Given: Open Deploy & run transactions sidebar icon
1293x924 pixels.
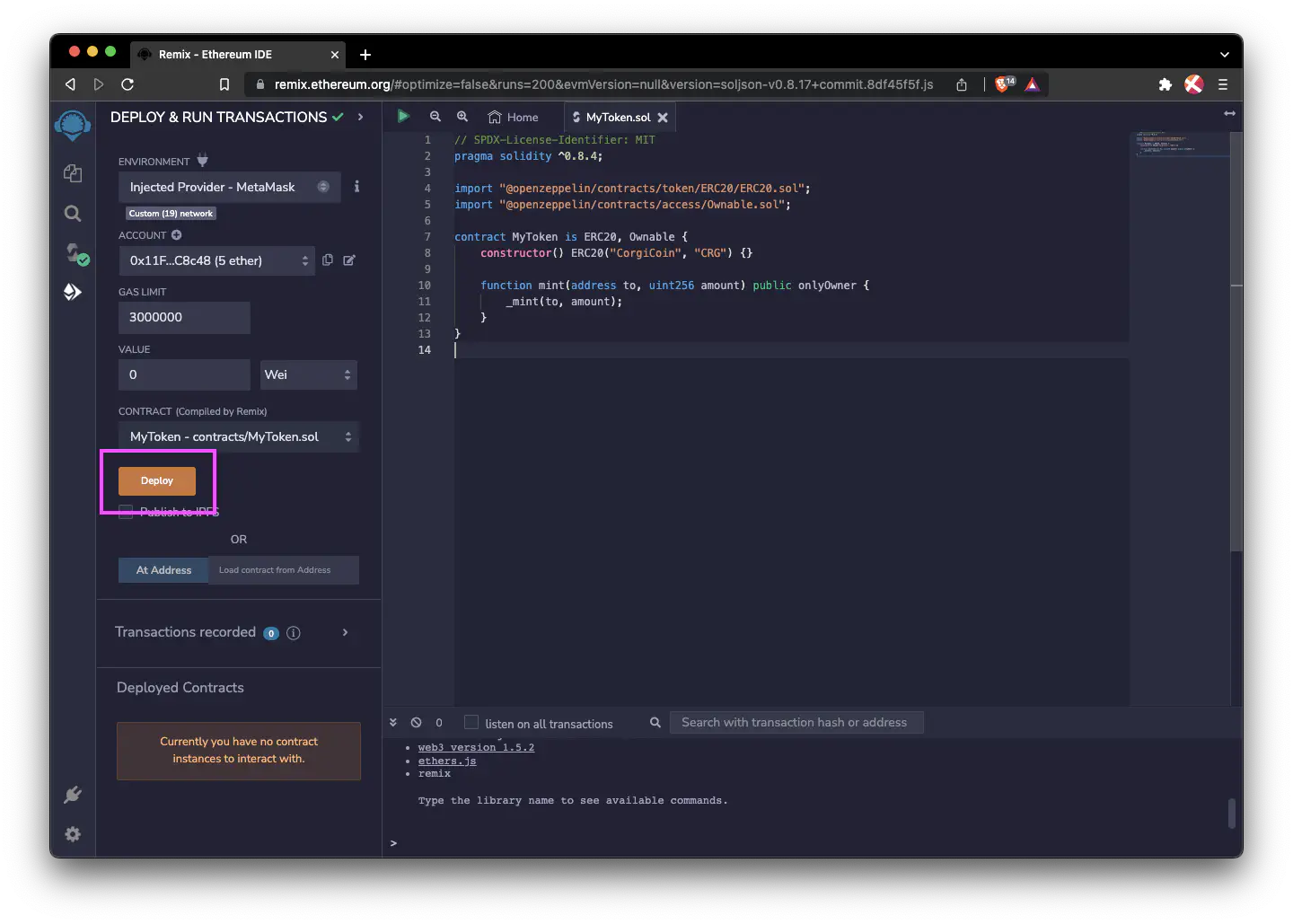Looking at the screenshot, I should tap(73, 292).
